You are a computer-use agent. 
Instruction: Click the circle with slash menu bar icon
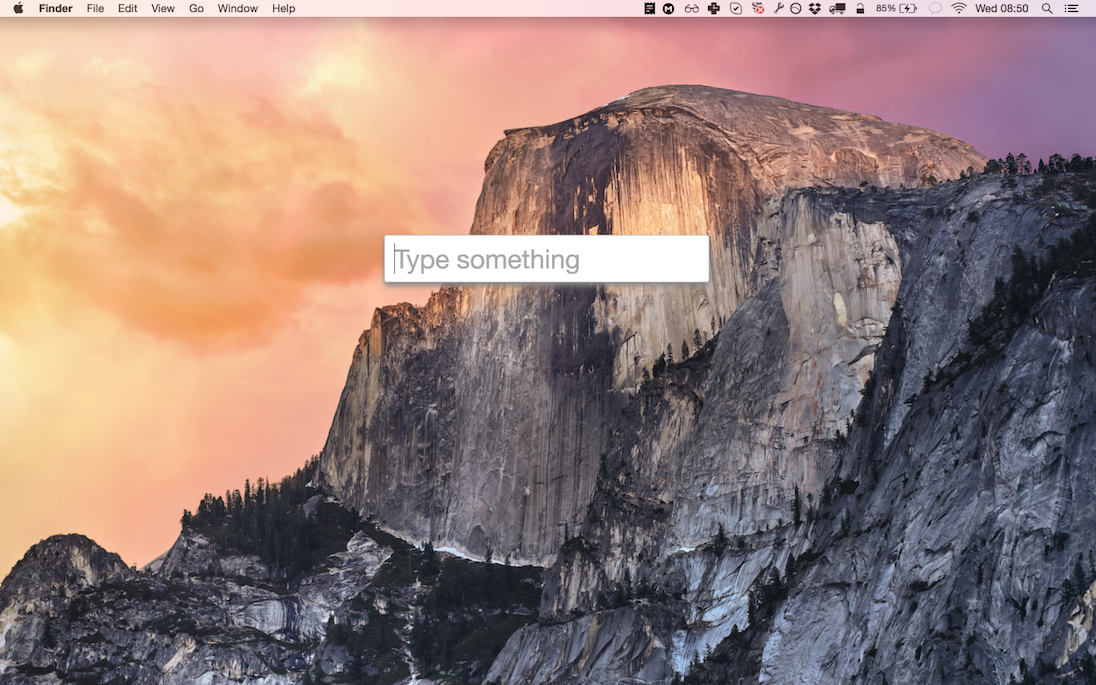pos(795,8)
